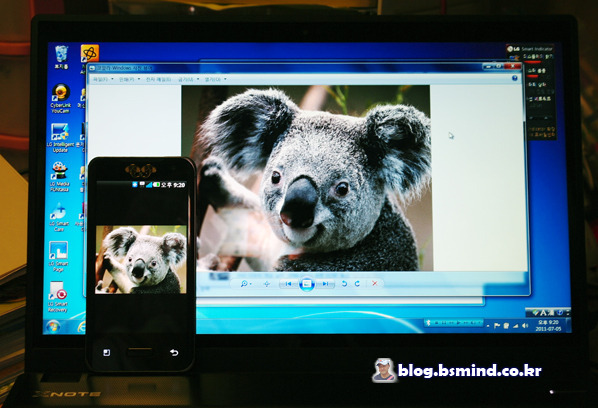Click the Hanja 漢 language bar button
This screenshot has height=408, width=598.
551,313
